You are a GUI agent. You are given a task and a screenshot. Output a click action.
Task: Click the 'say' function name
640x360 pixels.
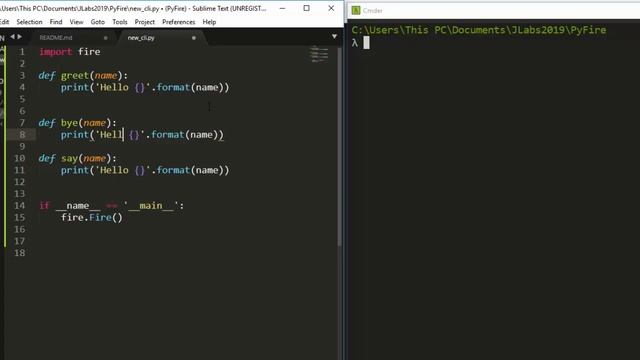tap(69, 158)
